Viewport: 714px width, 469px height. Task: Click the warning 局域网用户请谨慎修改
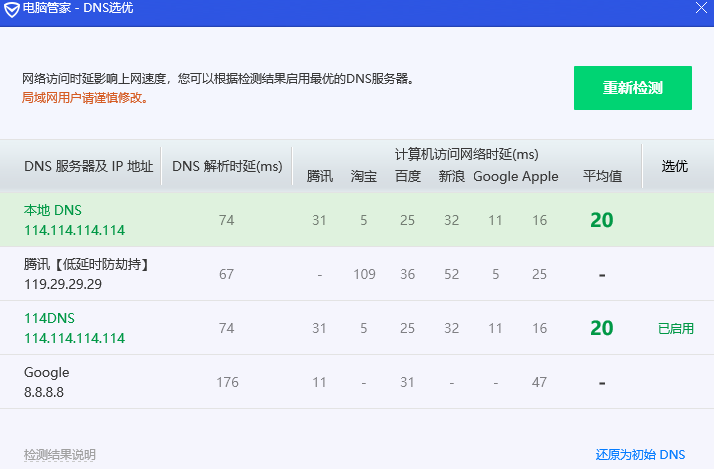point(86,98)
